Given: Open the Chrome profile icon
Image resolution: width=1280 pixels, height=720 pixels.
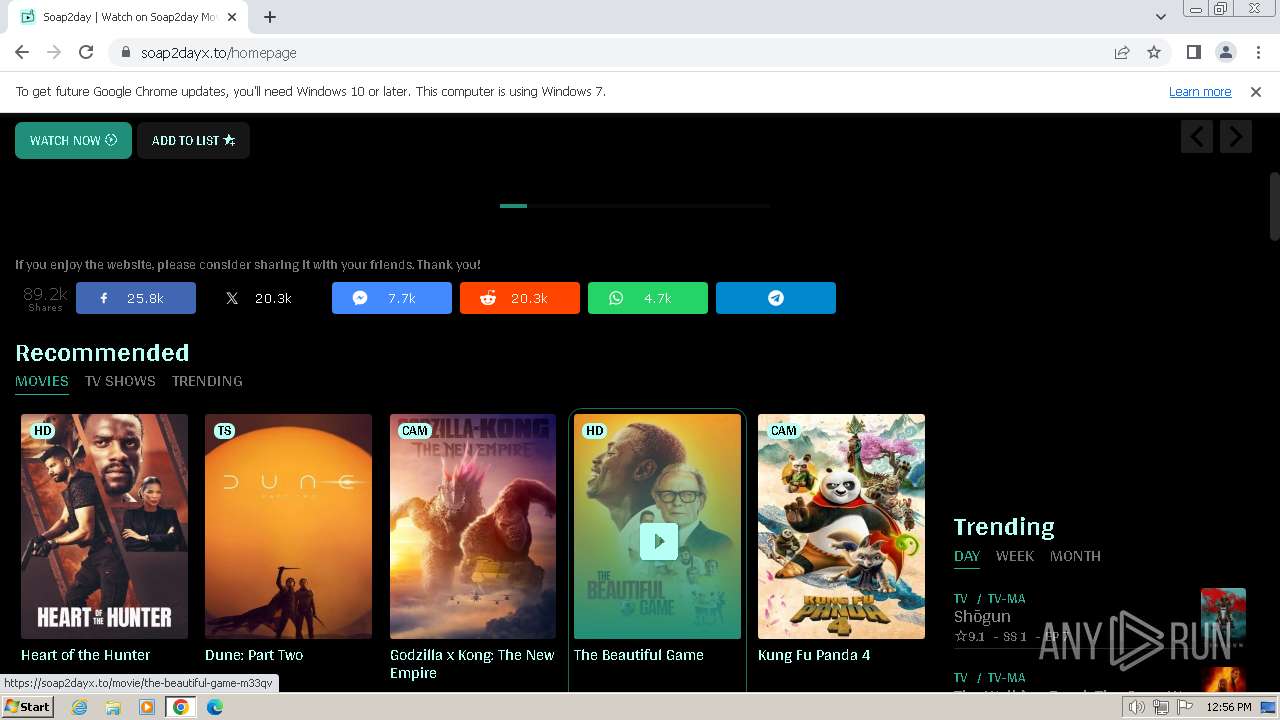Looking at the screenshot, I should point(1225,52).
